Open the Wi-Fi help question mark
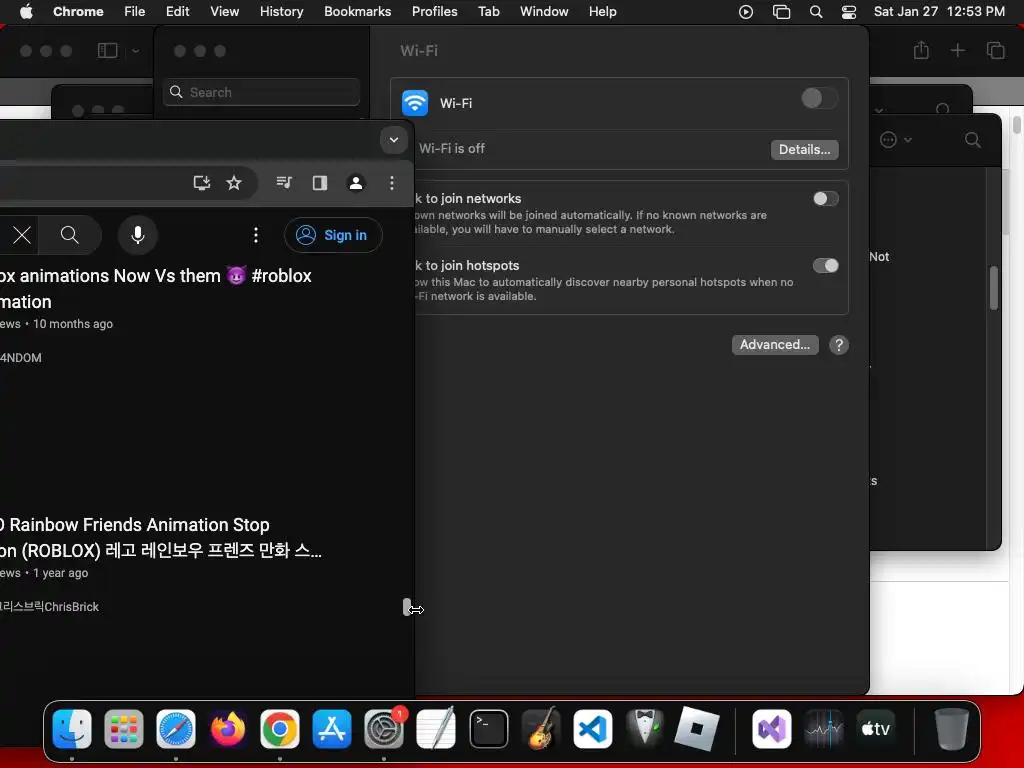This screenshot has height=768, width=1024. (x=839, y=345)
